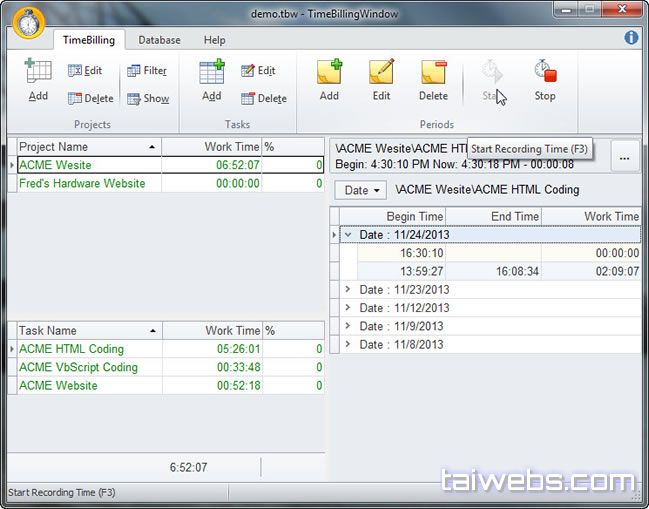This screenshot has height=509, width=649.
Task: Open the Help tab
Action: pyautogui.click(x=214, y=40)
